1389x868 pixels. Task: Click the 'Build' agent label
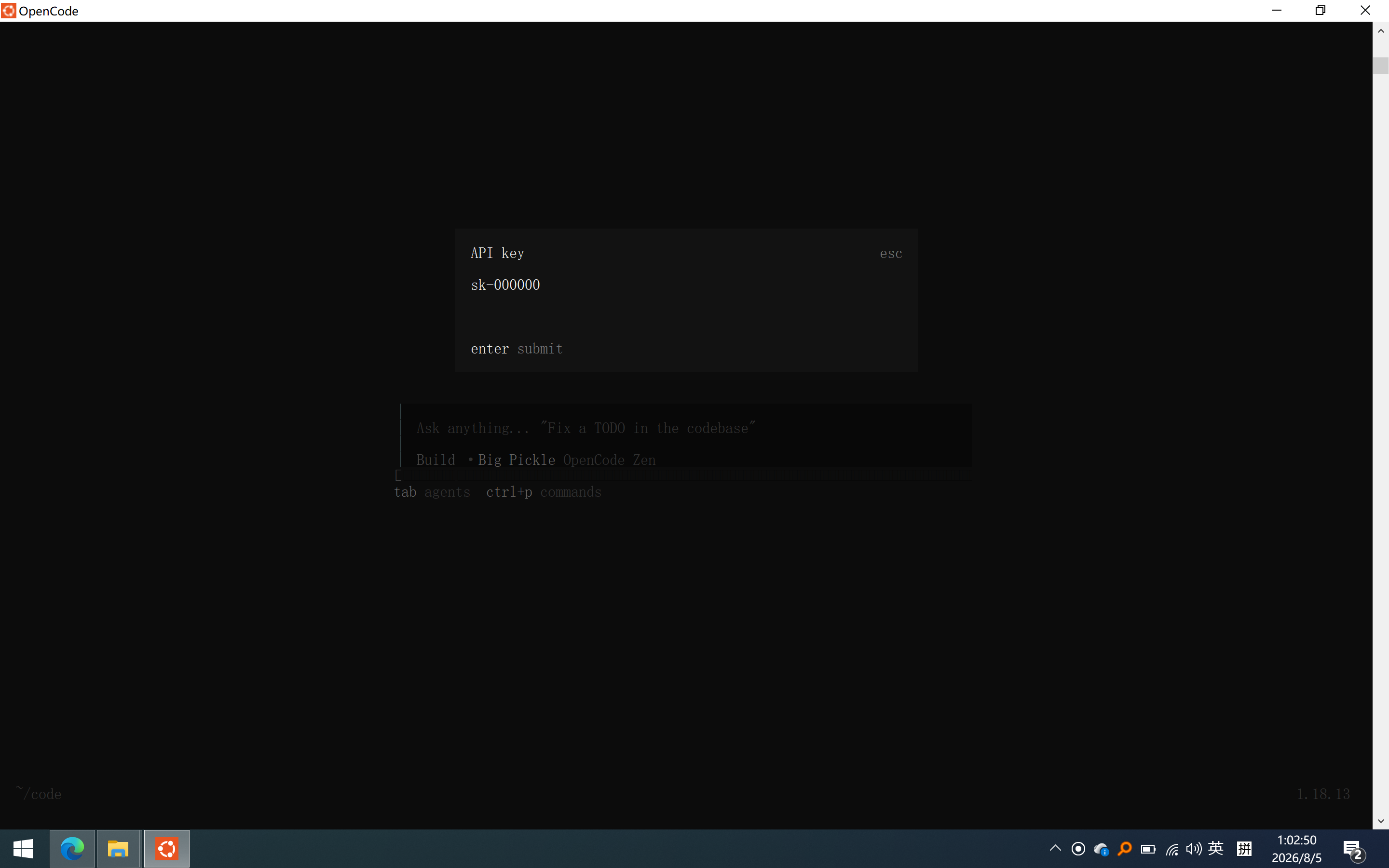[436, 460]
